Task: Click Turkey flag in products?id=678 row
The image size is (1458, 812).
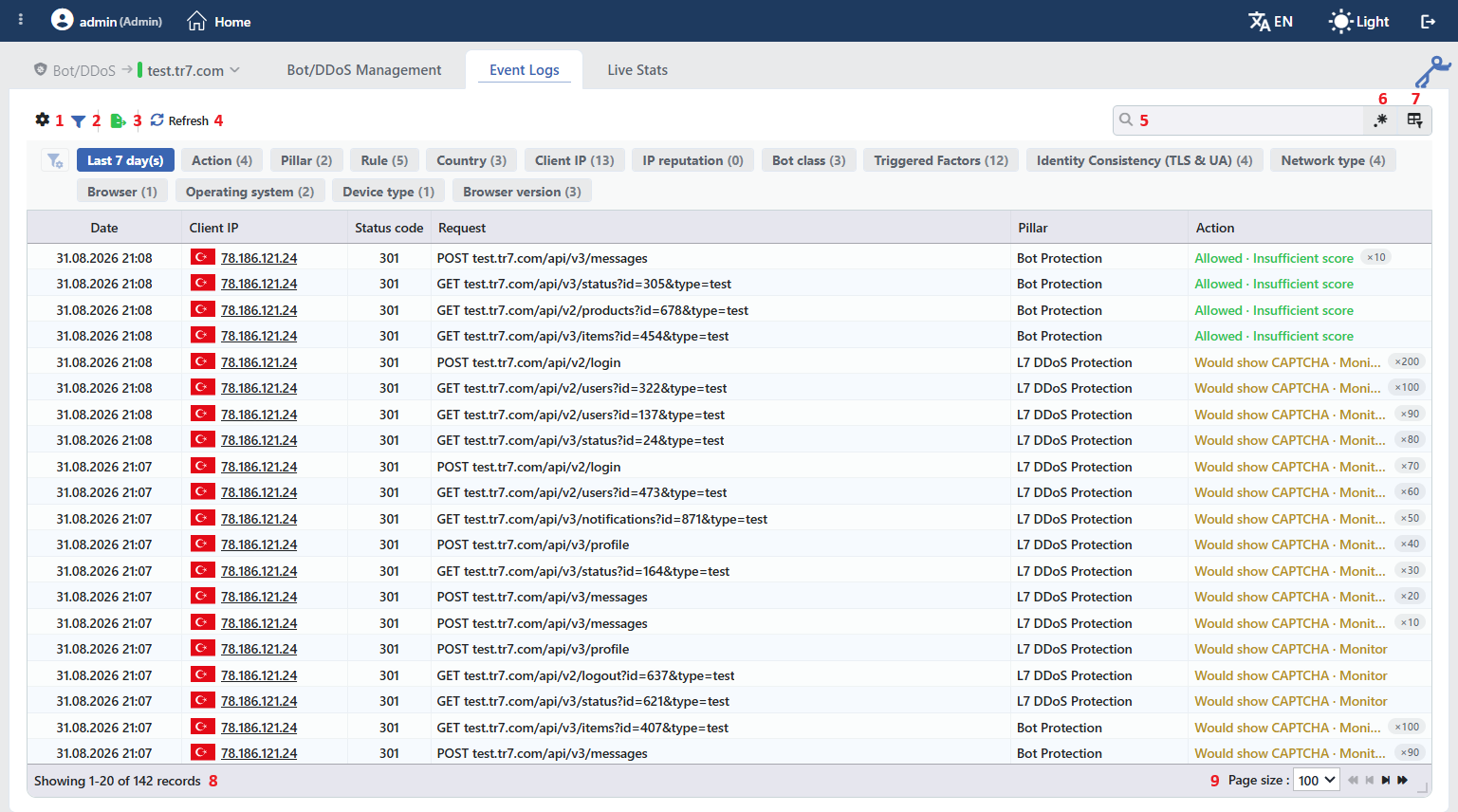Action: click(x=203, y=309)
